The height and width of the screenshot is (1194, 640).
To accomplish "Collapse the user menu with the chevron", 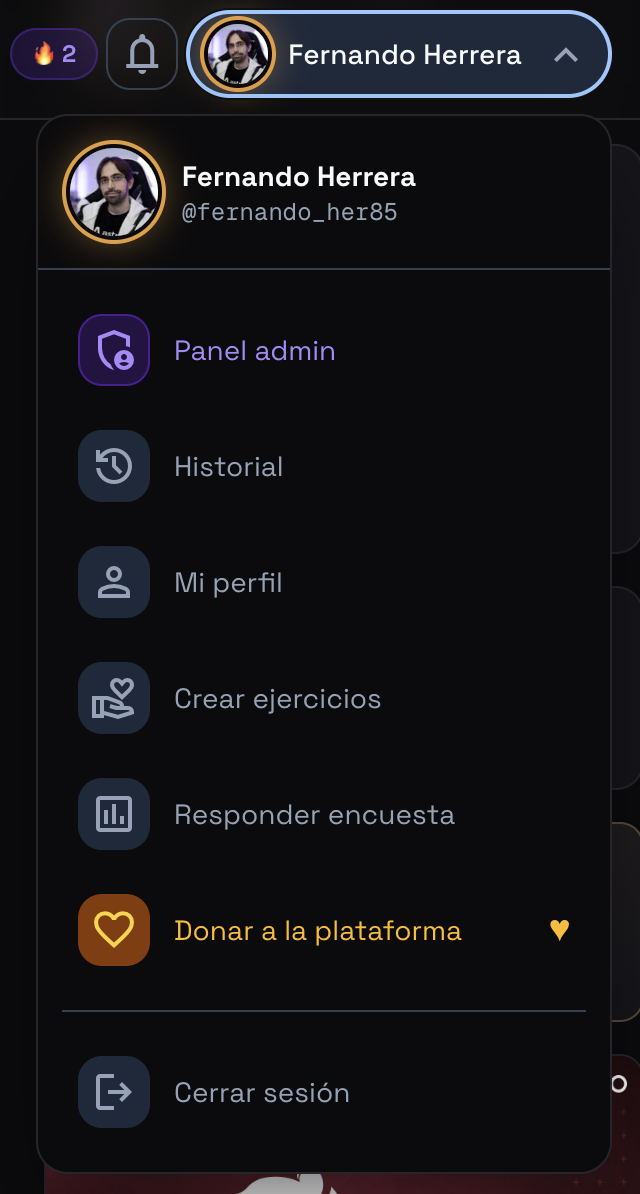I will (x=566, y=55).
